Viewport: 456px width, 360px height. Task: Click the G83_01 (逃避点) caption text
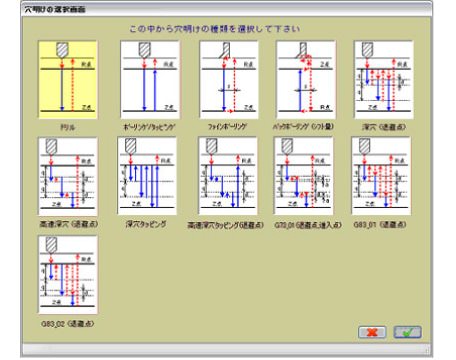coord(380,225)
